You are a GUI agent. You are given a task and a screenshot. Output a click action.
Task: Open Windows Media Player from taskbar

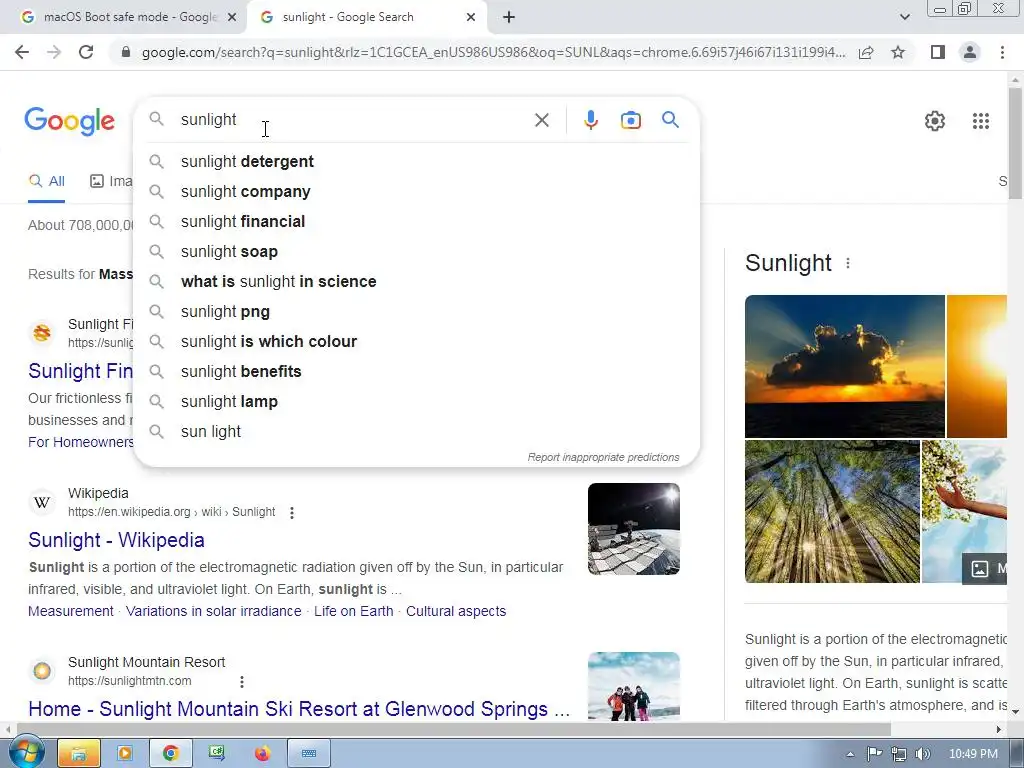click(x=125, y=754)
